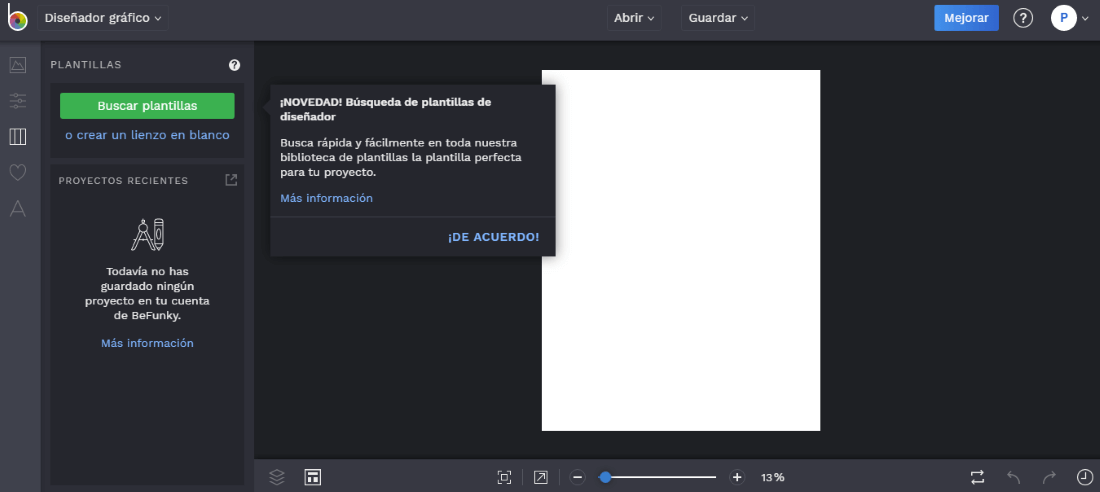The width and height of the screenshot is (1100, 492).
Task: Click the zoom out minus button
Action: pyautogui.click(x=577, y=477)
